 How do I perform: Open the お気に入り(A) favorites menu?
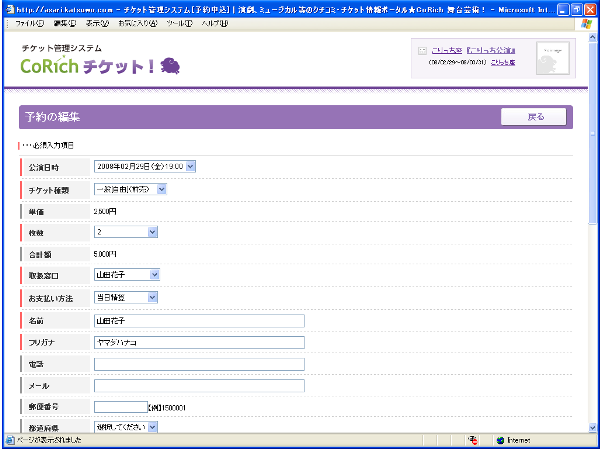137,22
